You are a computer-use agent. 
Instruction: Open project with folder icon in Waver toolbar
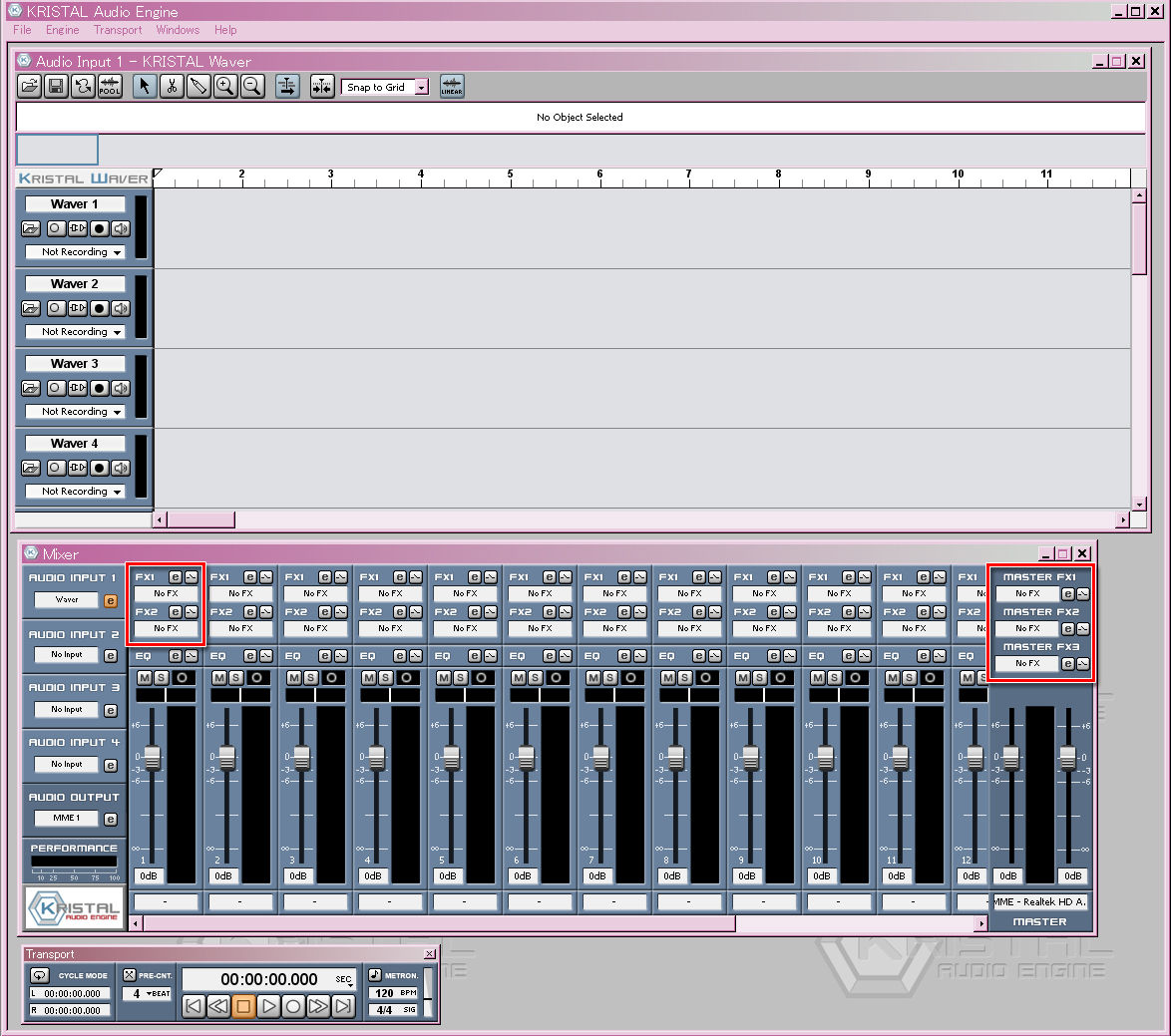[x=29, y=87]
